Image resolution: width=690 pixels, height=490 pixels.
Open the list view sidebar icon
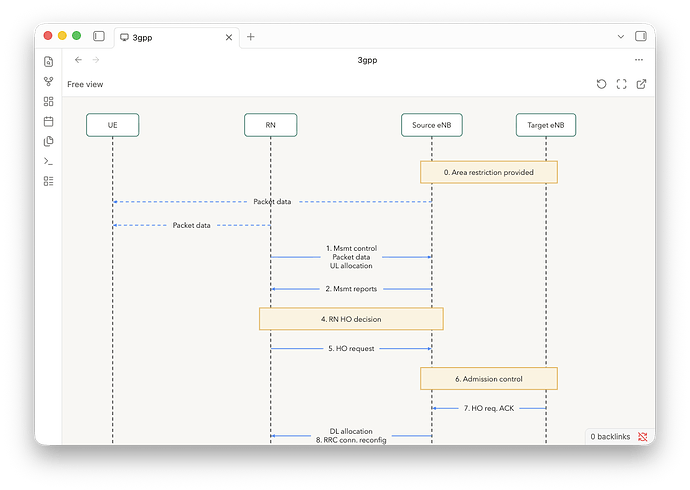49,181
